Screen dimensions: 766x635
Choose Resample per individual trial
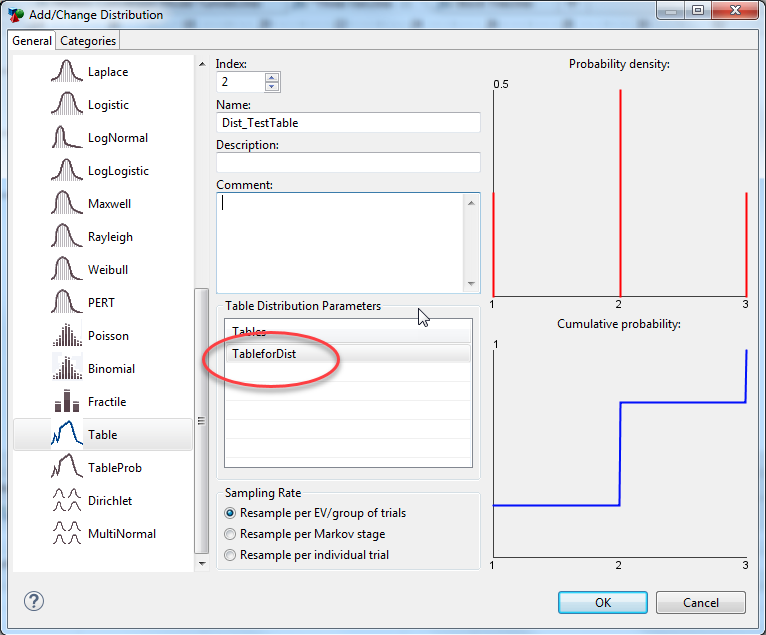pyautogui.click(x=231, y=555)
